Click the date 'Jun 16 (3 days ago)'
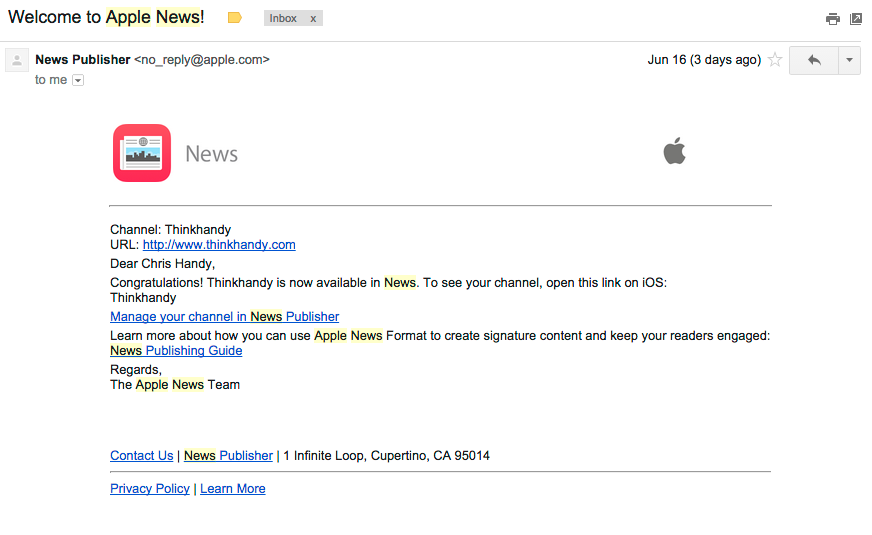Viewport: 872px width, 535px height. (704, 60)
